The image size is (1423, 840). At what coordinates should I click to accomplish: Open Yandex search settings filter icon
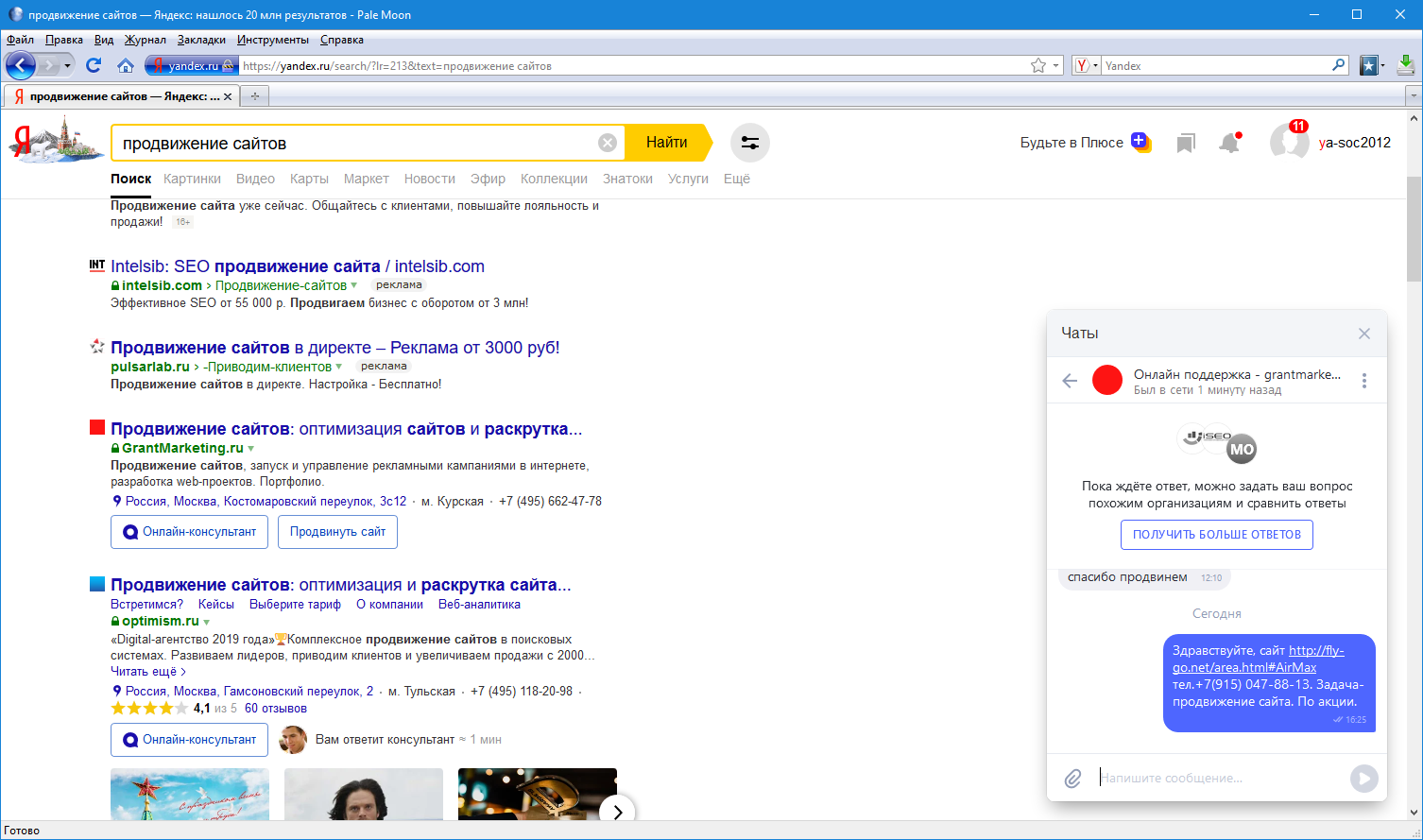point(750,143)
